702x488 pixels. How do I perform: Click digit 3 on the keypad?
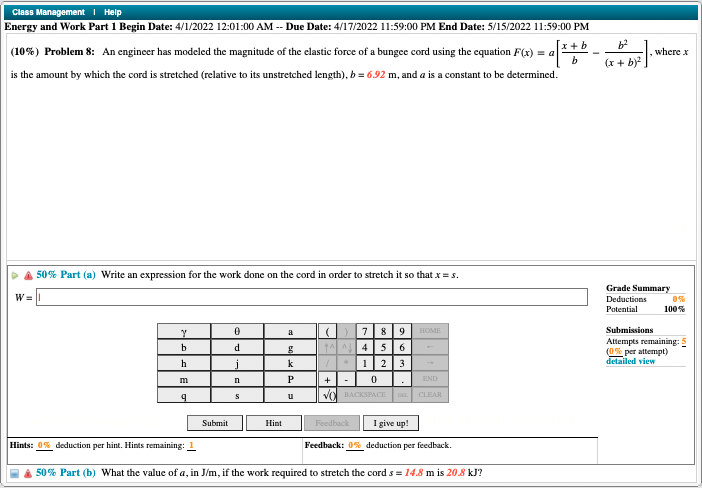402,364
